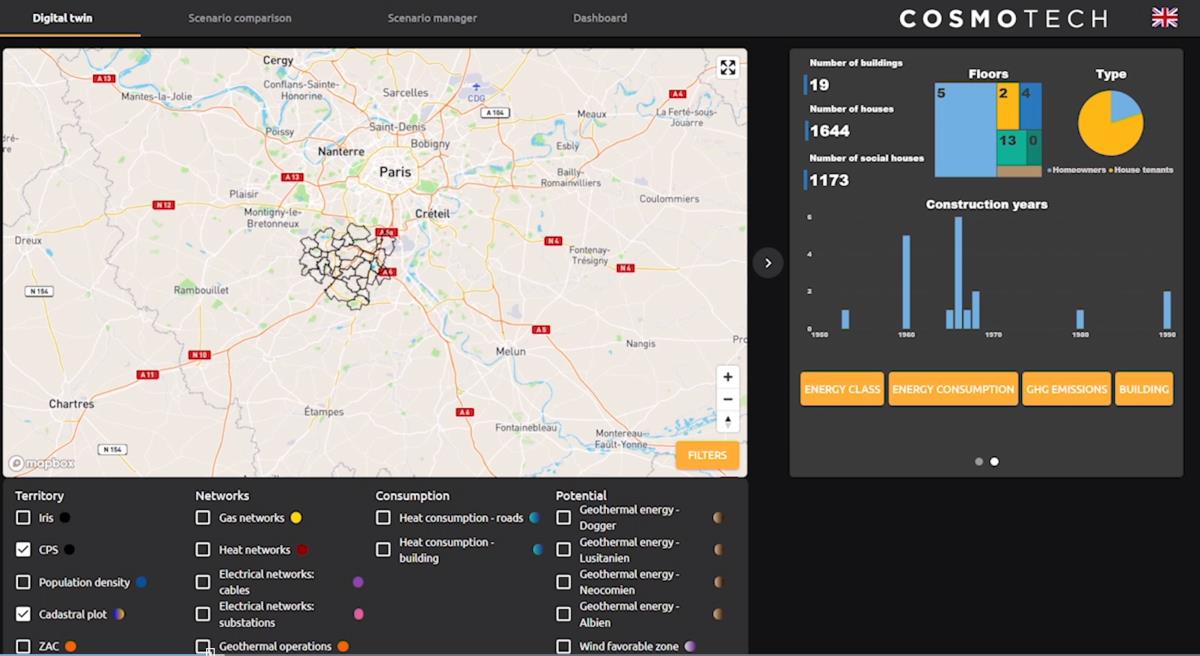Open the Digital twin tab
The width and height of the screenshot is (1200, 656).
tap(63, 18)
